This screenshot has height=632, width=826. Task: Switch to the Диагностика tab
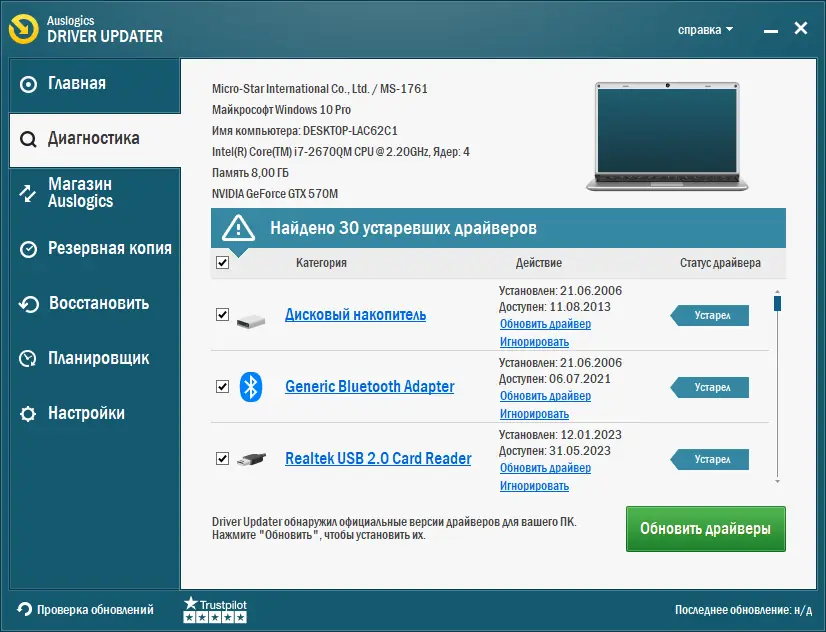tap(90, 138)
